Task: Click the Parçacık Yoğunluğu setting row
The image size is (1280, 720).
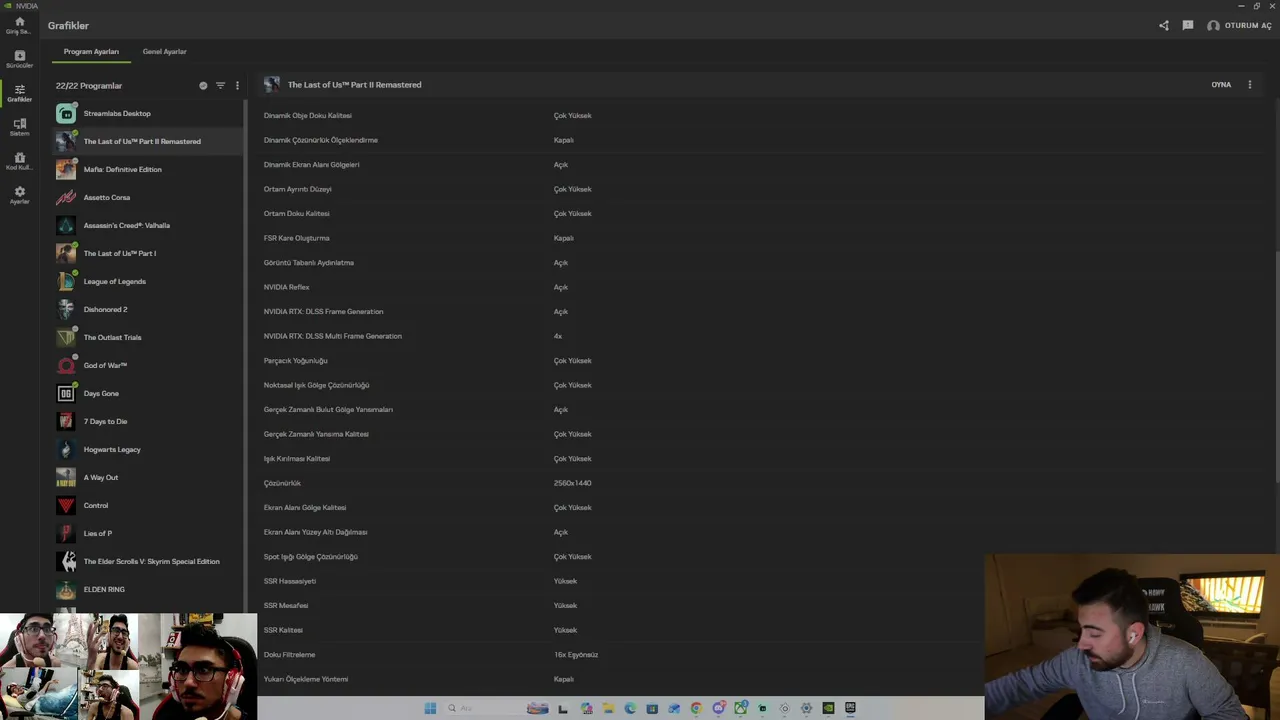Action: 760,361
